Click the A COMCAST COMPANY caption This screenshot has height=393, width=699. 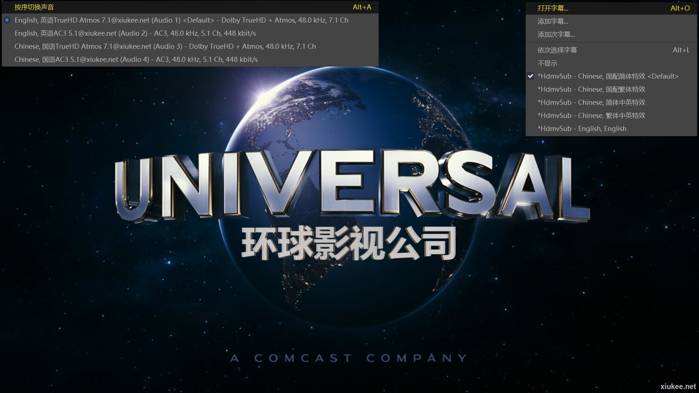tap(349, 358)
